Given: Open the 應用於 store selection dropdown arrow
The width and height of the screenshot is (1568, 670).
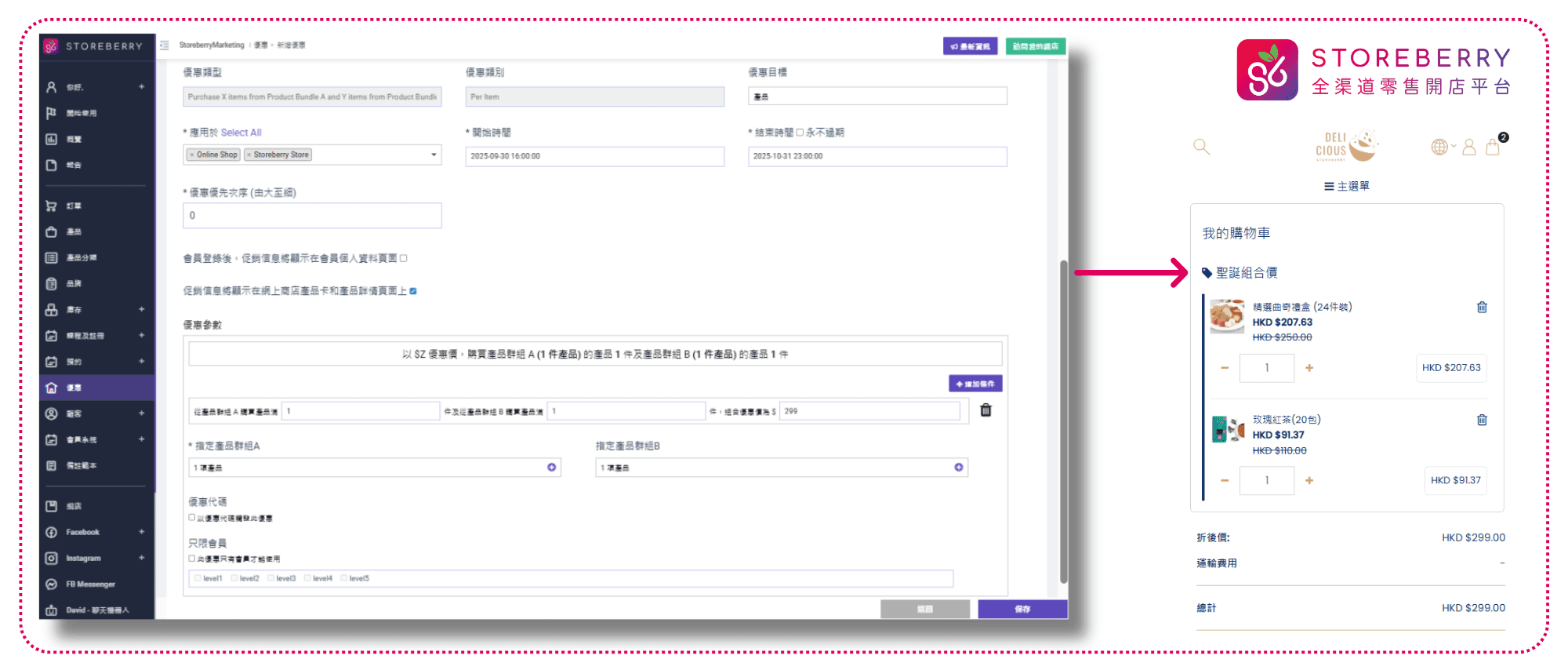Looking at the screenshot, I should [x=434, y=155].
